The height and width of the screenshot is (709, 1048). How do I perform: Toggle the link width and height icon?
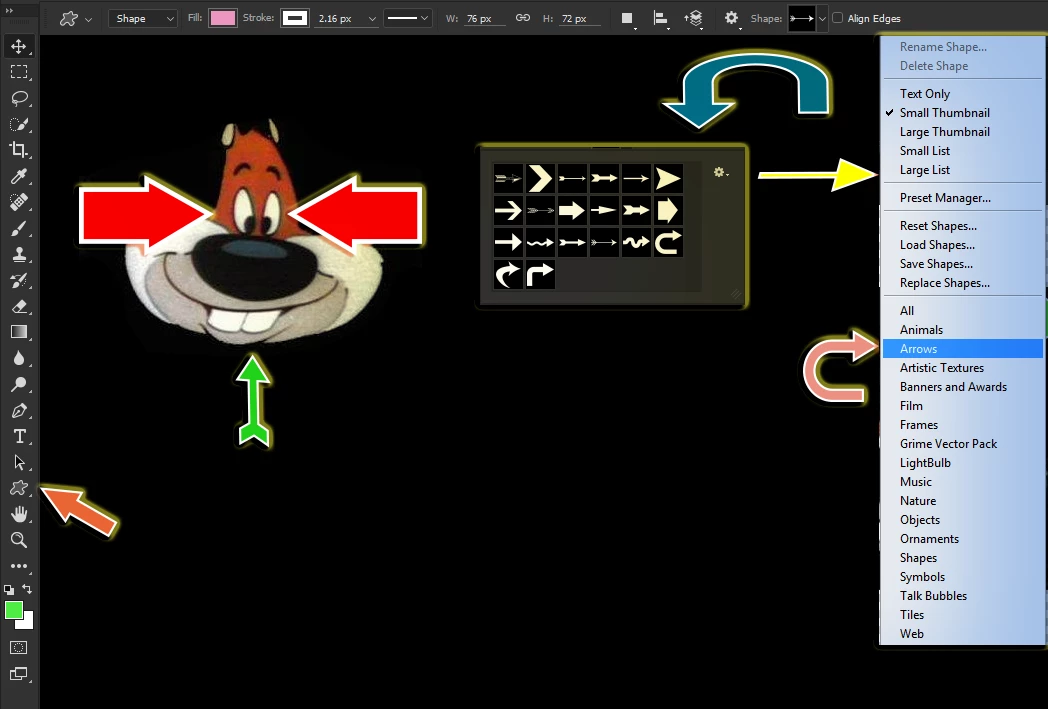[x=523, y=18]
